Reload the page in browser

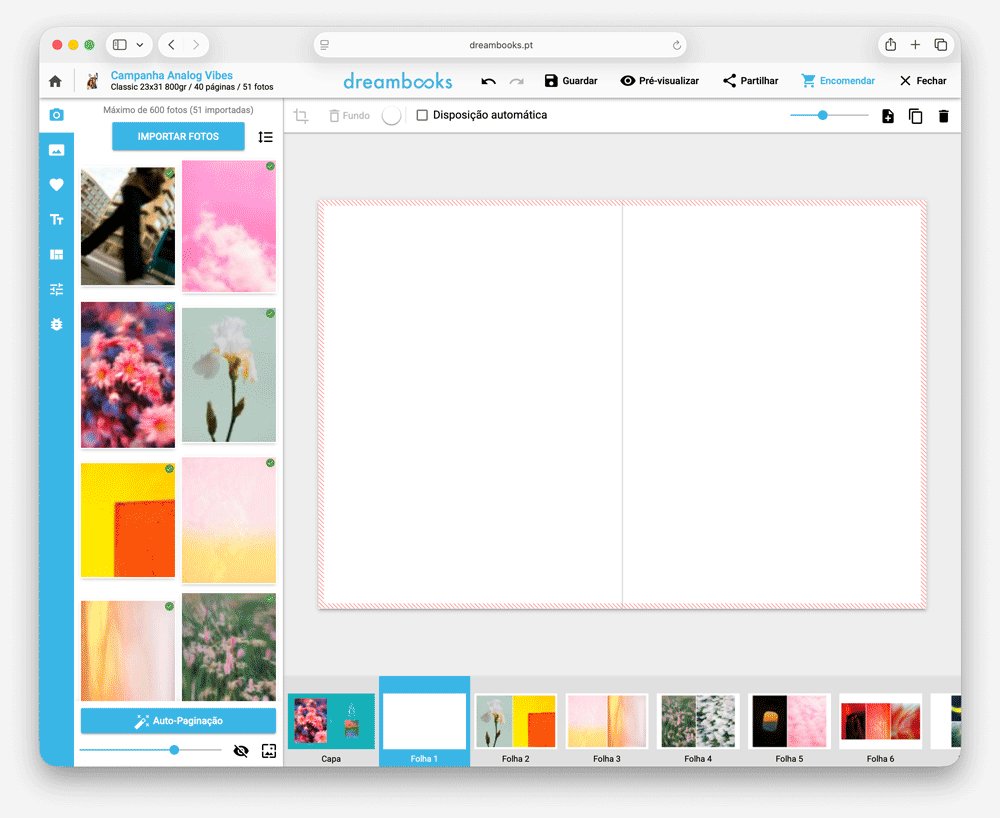(677, 45)
